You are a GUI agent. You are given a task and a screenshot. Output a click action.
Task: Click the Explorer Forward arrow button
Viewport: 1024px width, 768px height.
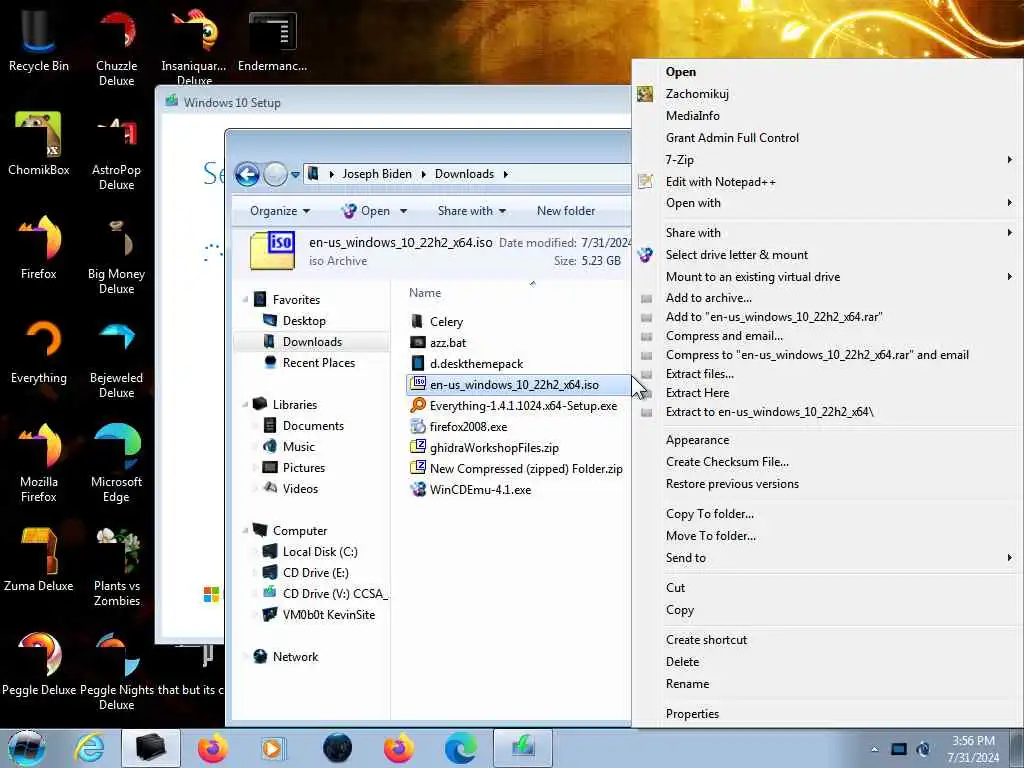[275, 174]
